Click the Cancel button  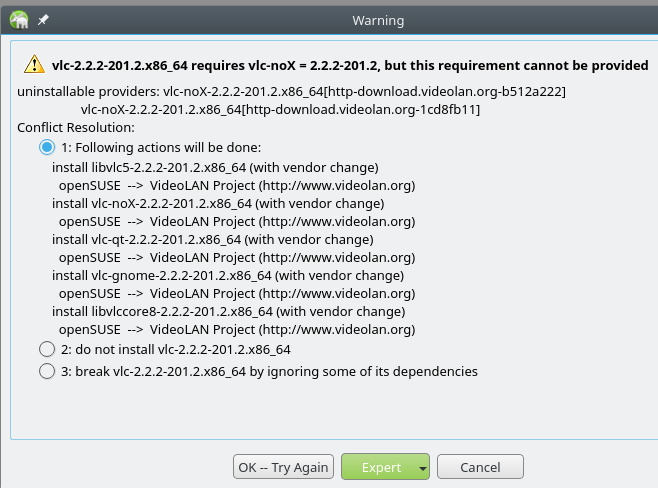point(480,467)
